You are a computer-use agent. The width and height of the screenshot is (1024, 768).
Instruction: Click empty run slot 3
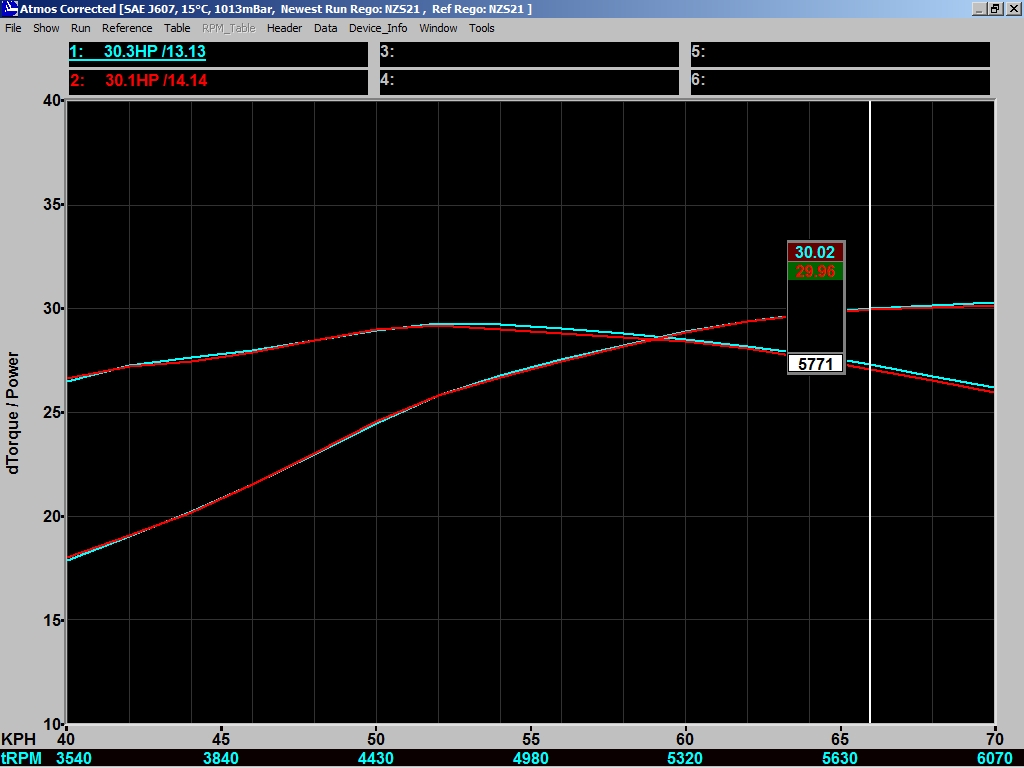click(529, 54)
